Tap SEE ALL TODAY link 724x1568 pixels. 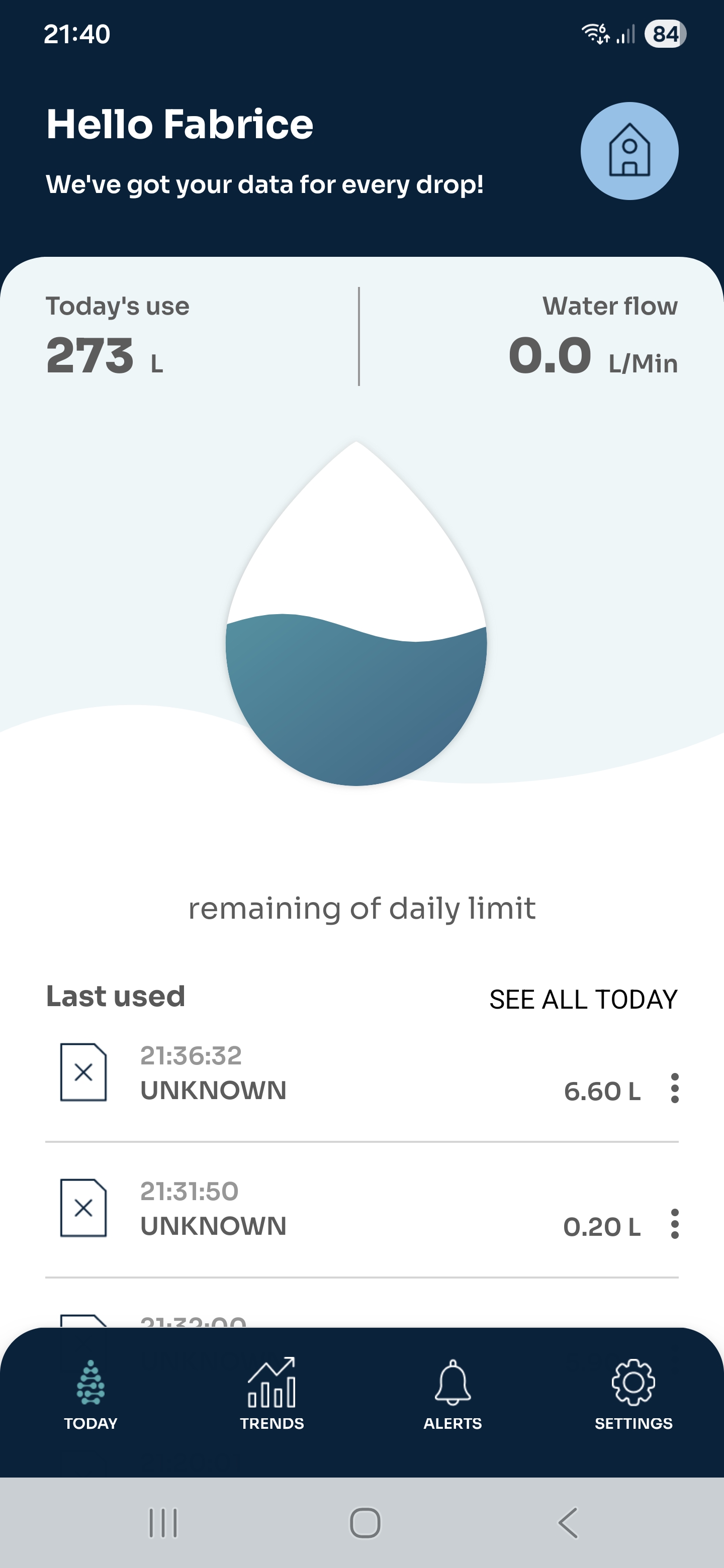(x=583, y=1000)
